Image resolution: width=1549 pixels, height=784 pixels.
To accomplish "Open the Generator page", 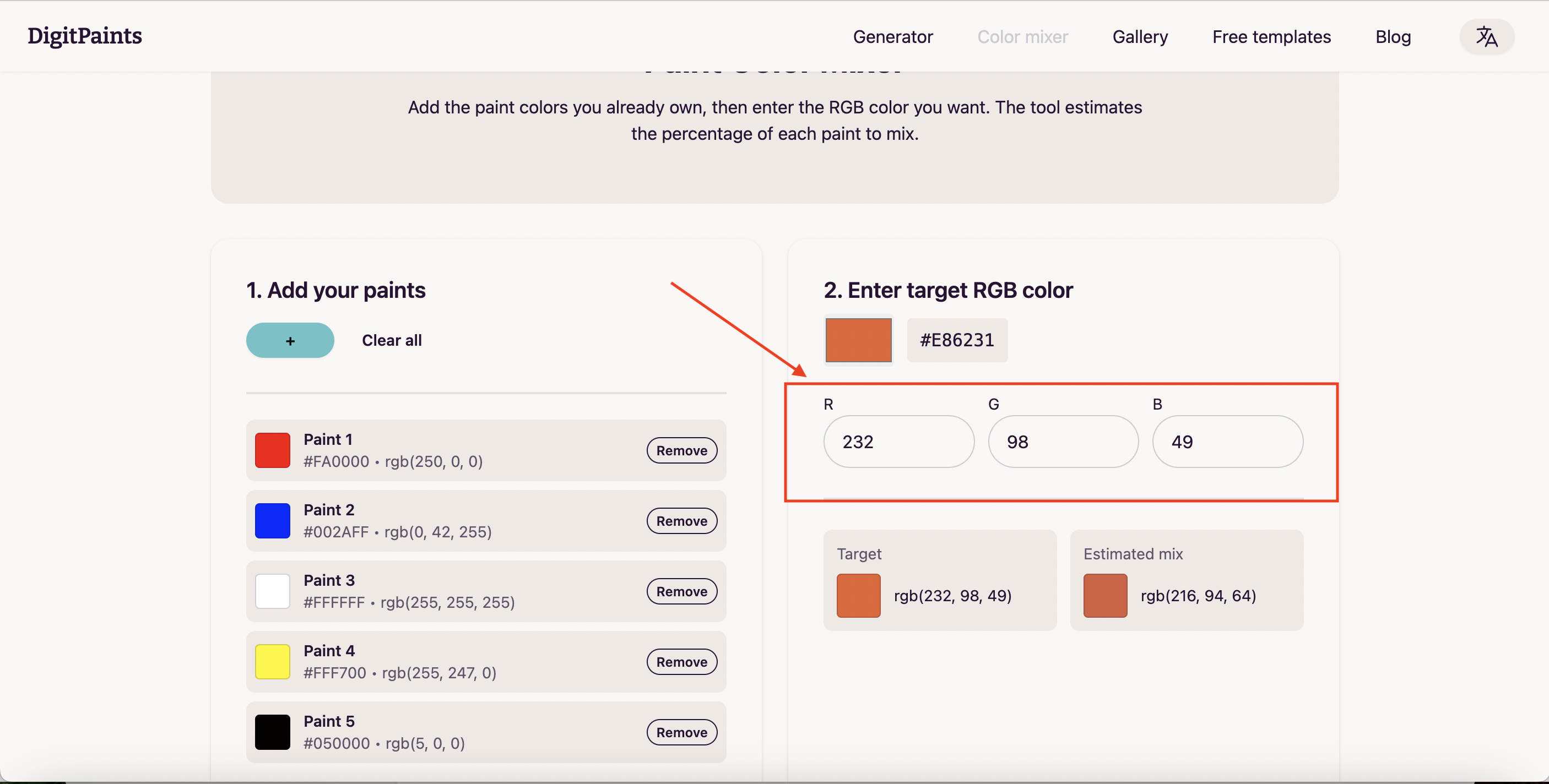I will (892, 37).
